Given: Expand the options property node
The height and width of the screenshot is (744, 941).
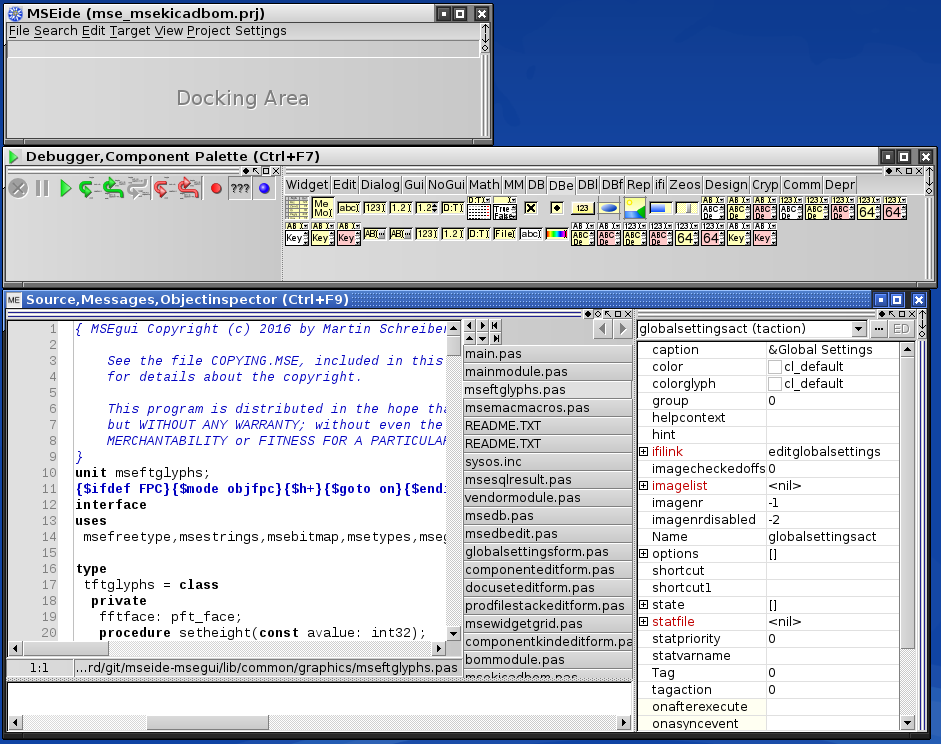Looking at the screenshot, I should [x=643, y=554].
